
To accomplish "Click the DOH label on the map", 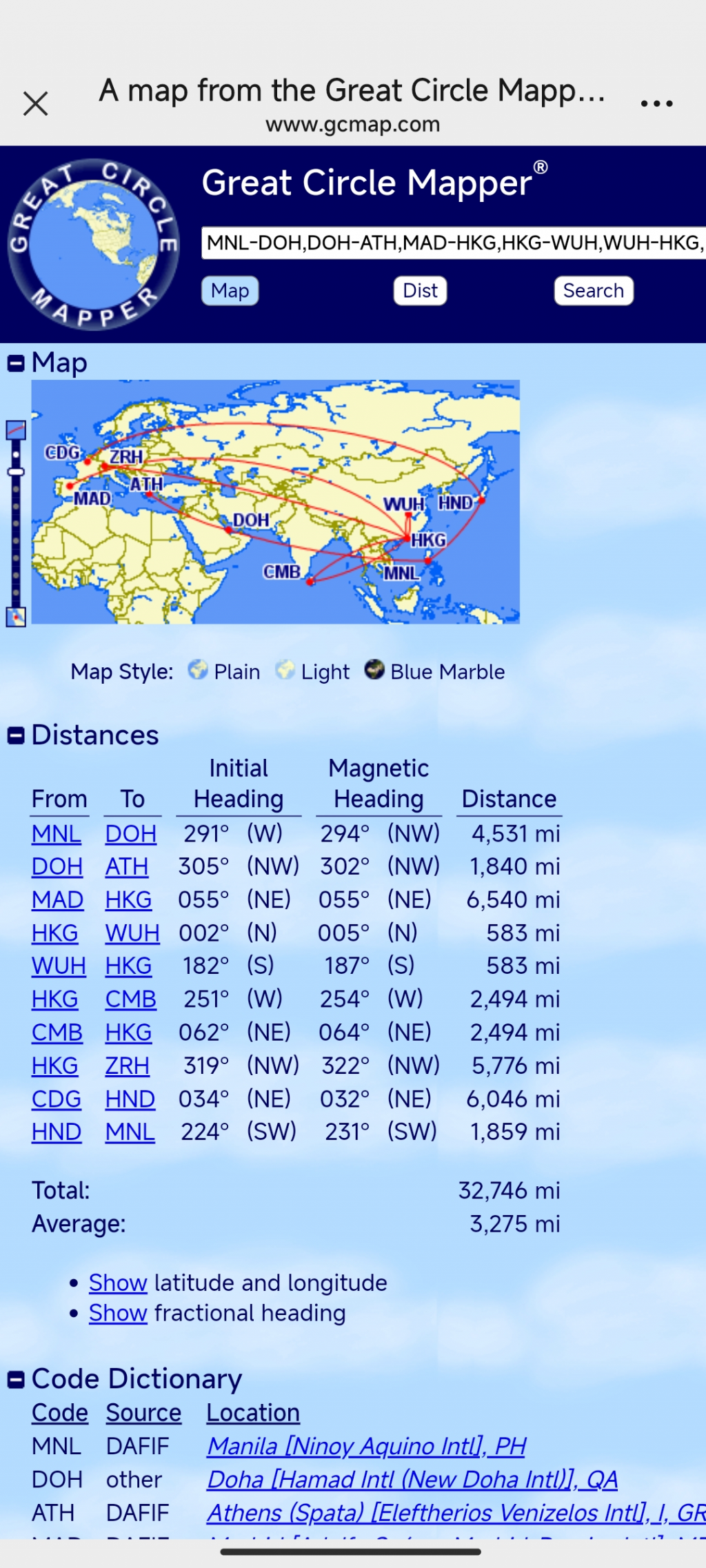I will (x=251, y=520).
